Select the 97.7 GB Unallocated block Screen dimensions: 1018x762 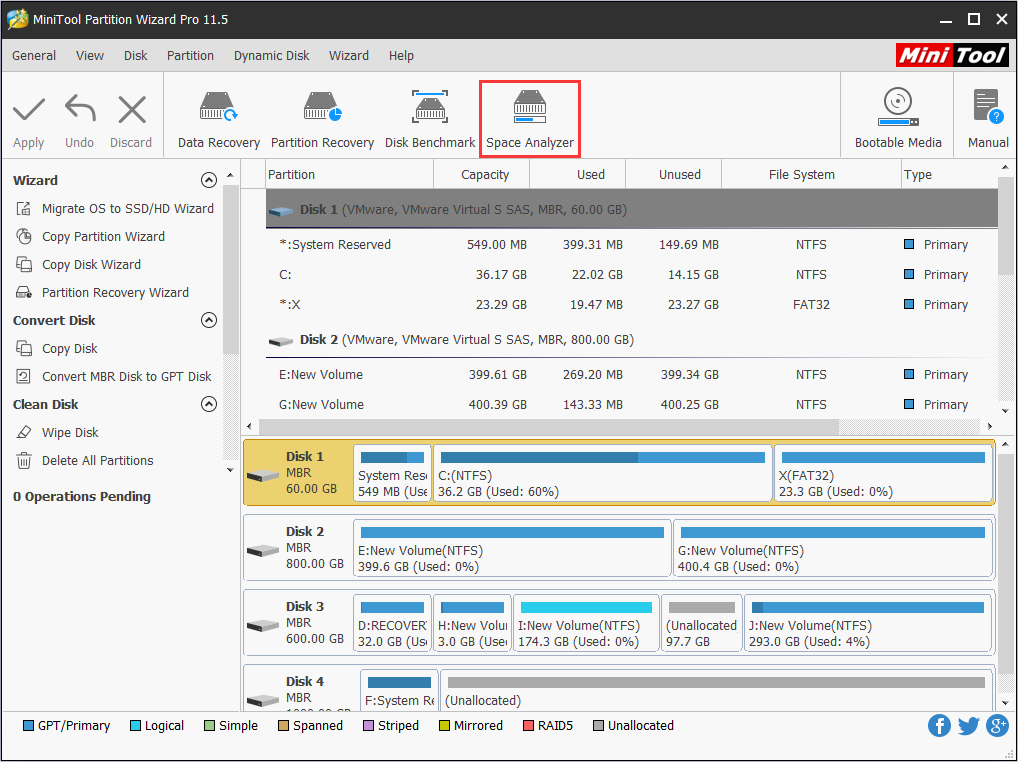[x=701, y=623]
